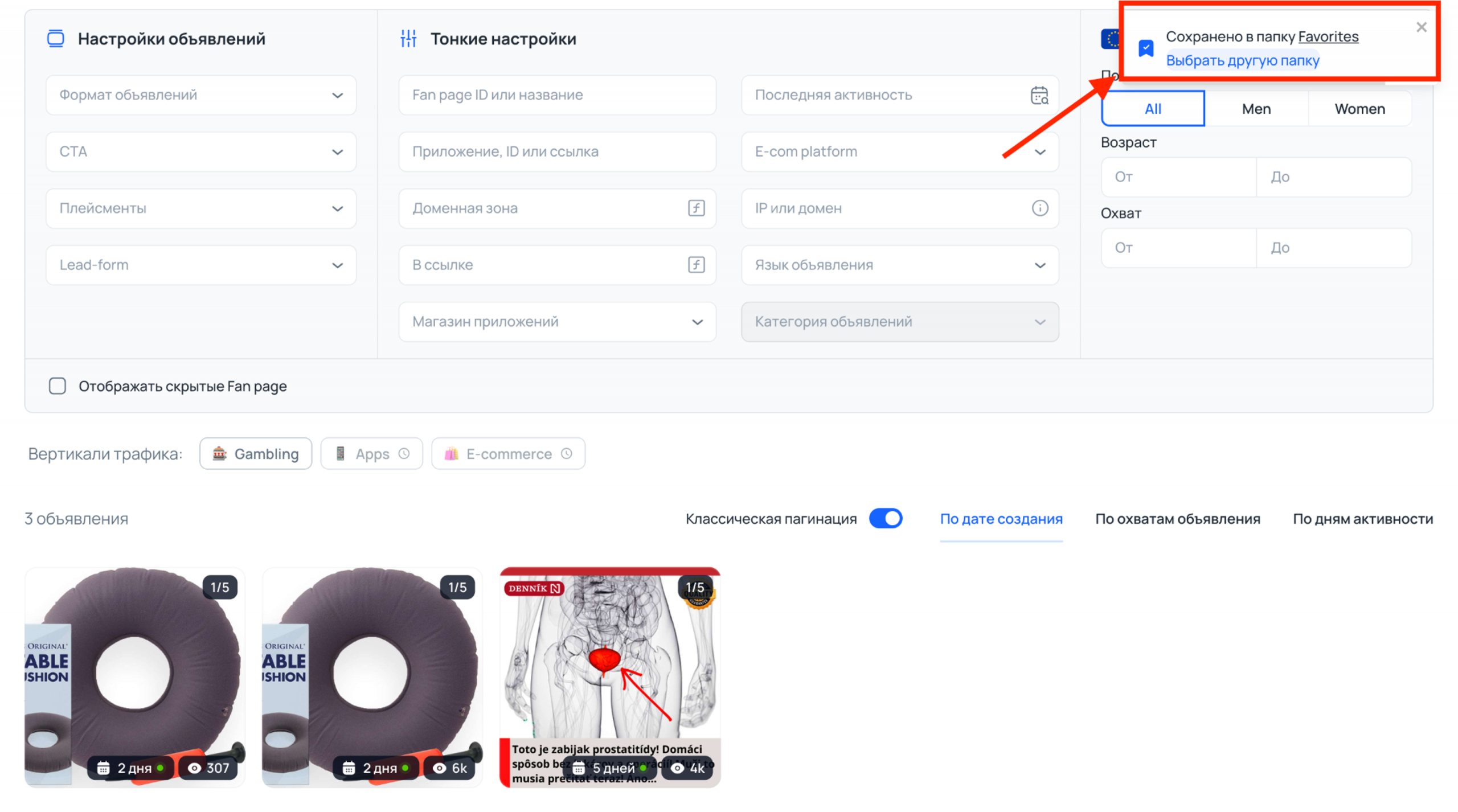
Task: Click the clock icon on Apps vertical
Action: click(404, 454)
